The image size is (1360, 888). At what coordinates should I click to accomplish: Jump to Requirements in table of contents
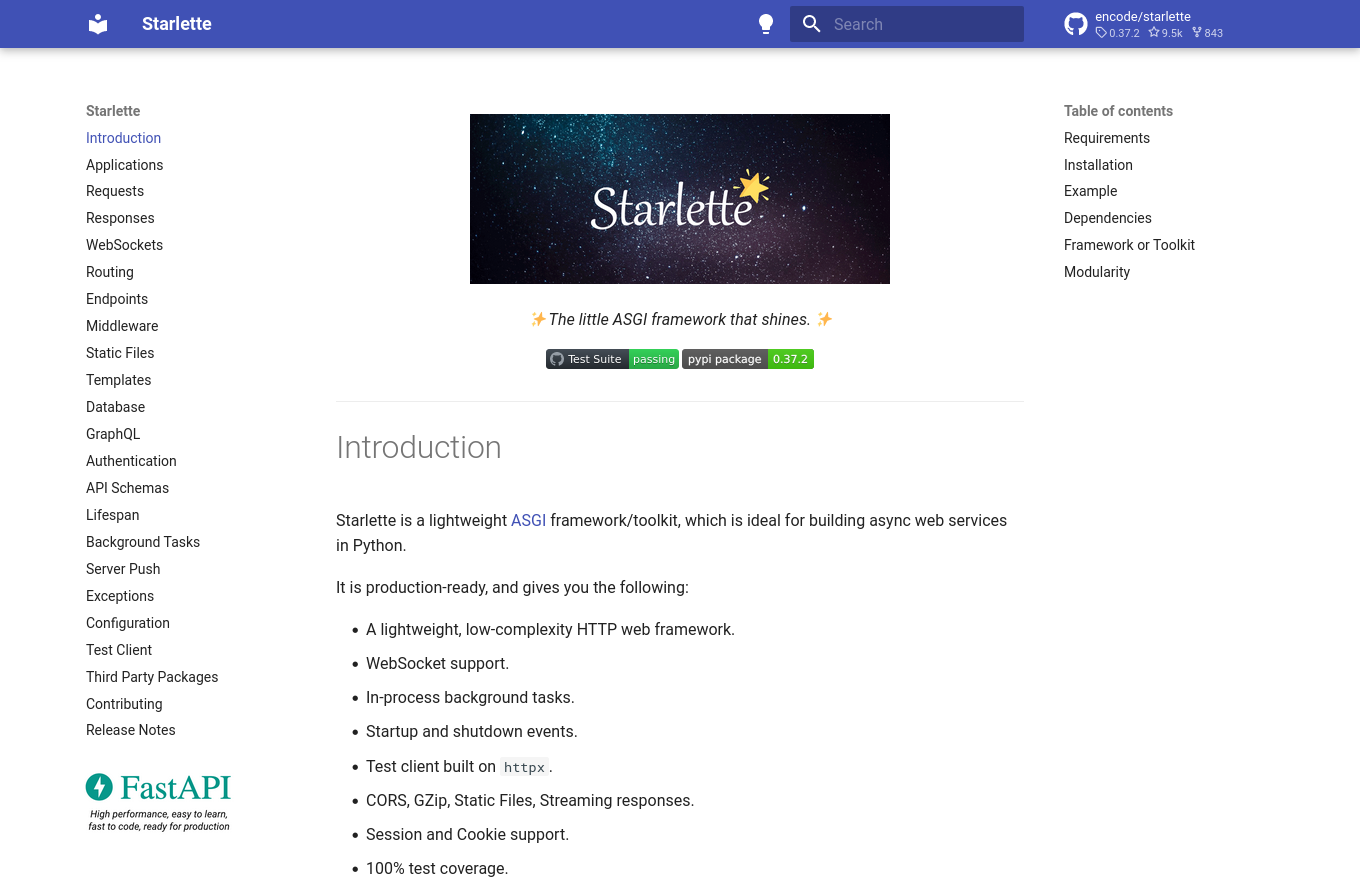click(1107, 138)
